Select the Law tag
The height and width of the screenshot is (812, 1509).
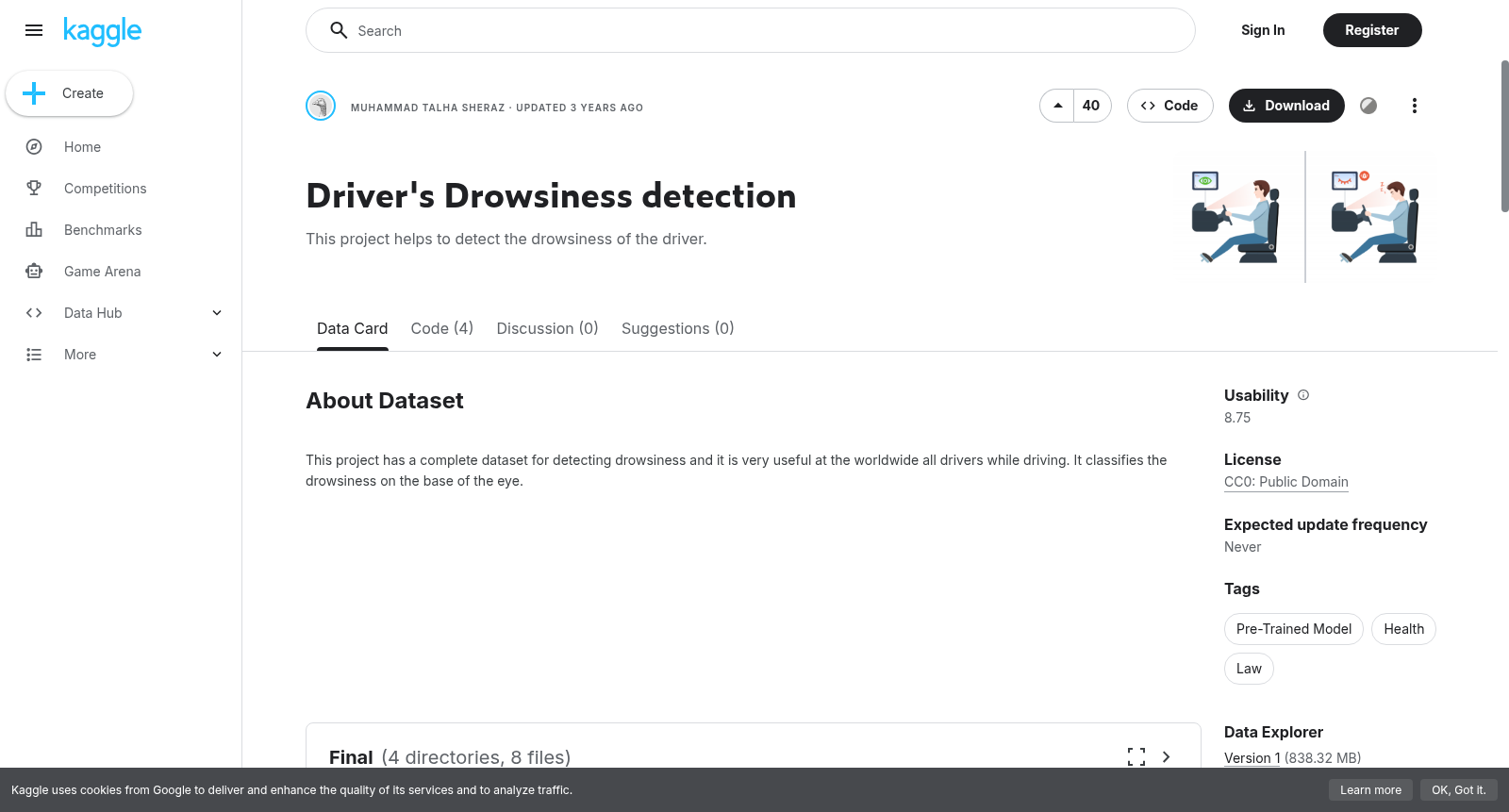tap(1249, 669)
